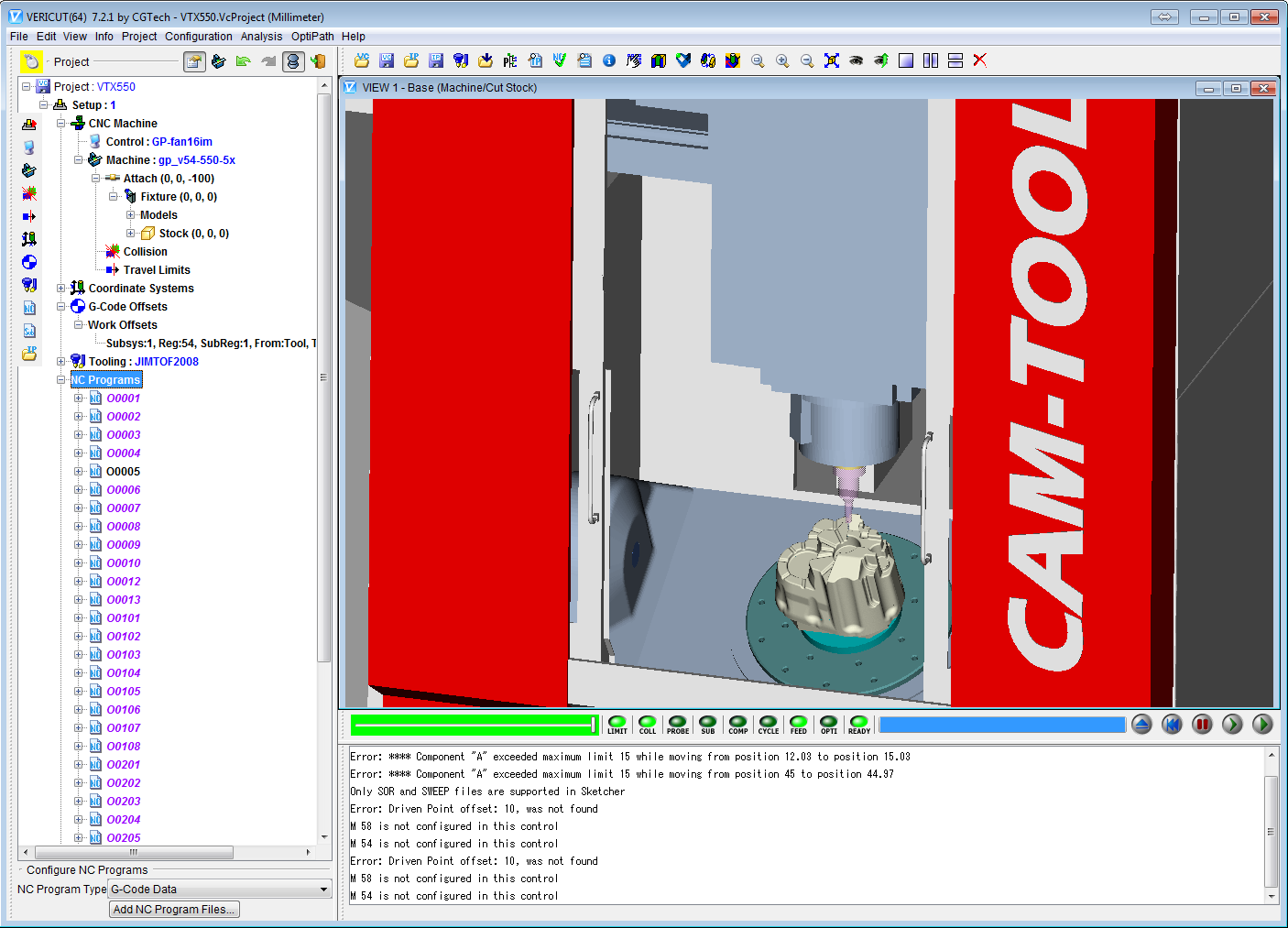Toggle the OPTI status light
Image resolution: width=1288 pixels, height=928 pixels.
click(829, 725)
